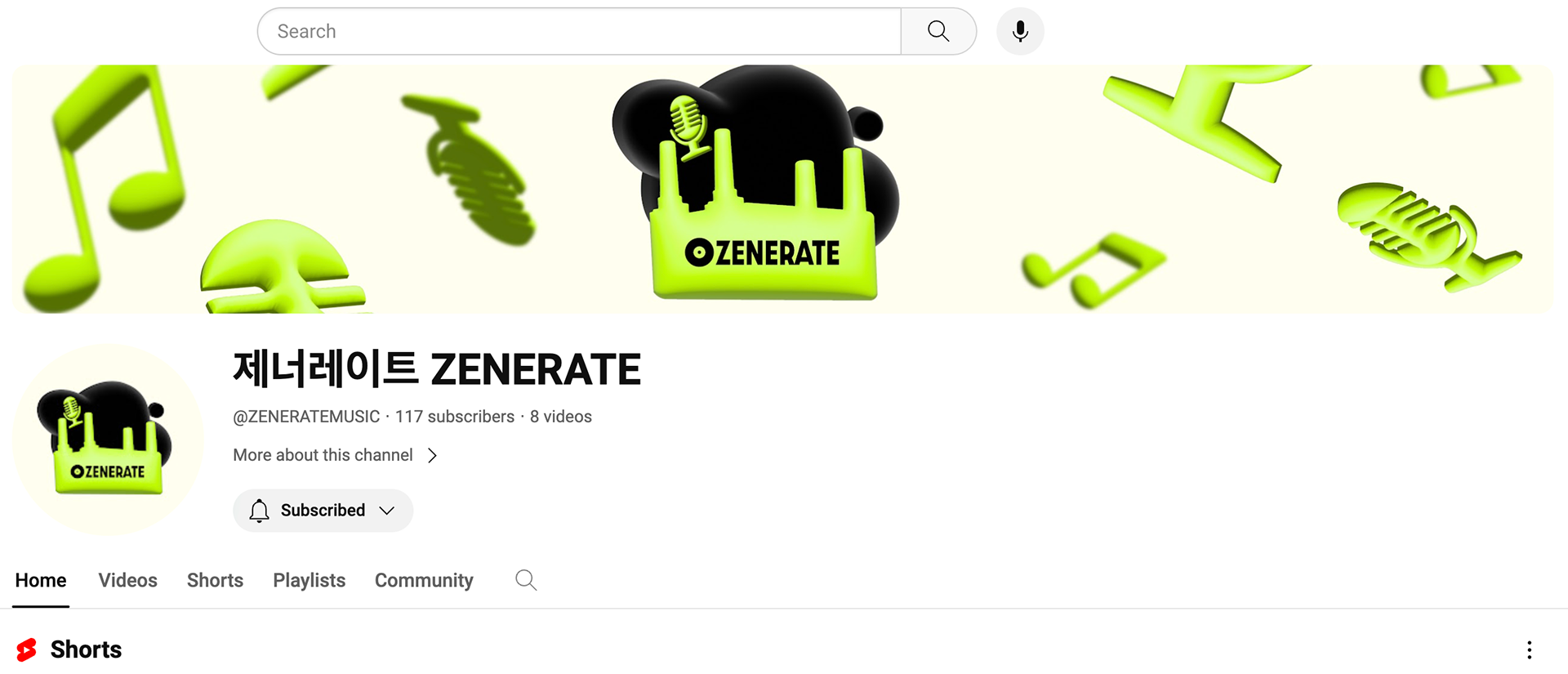Focus the Search input field
Screen dimensions: 1568x674
click(x=579, y=32)
